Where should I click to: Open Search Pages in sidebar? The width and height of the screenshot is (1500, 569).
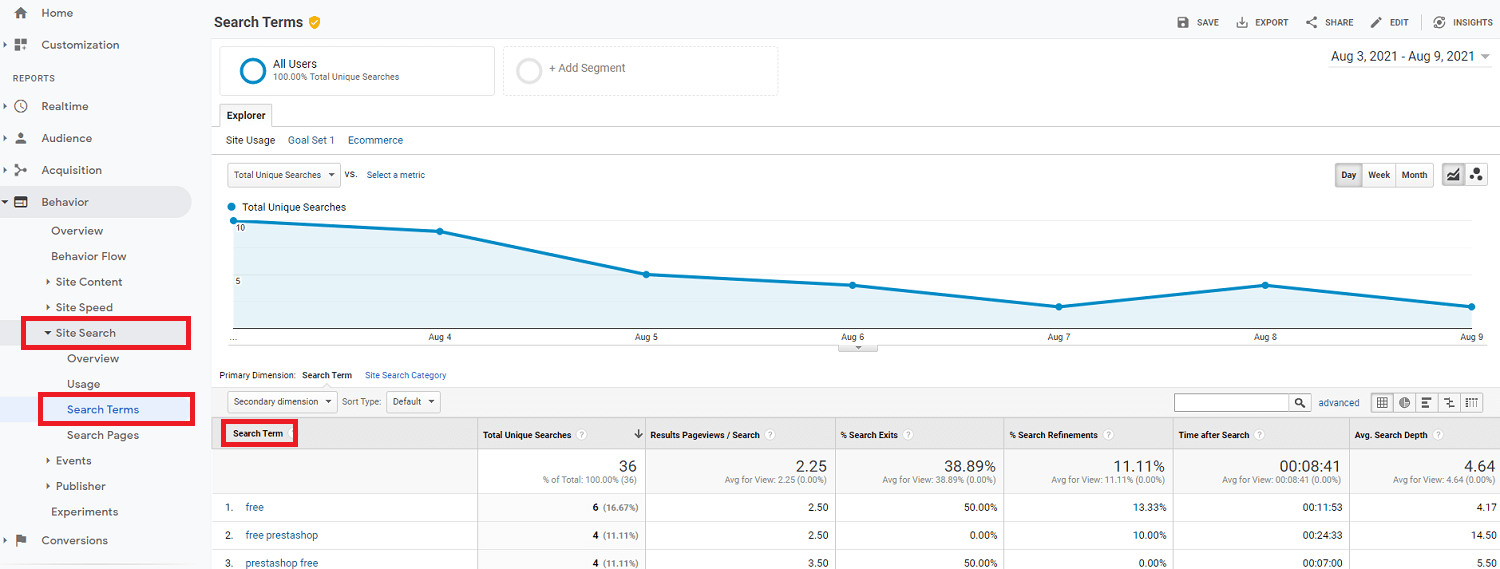click(x=103, y=435)
